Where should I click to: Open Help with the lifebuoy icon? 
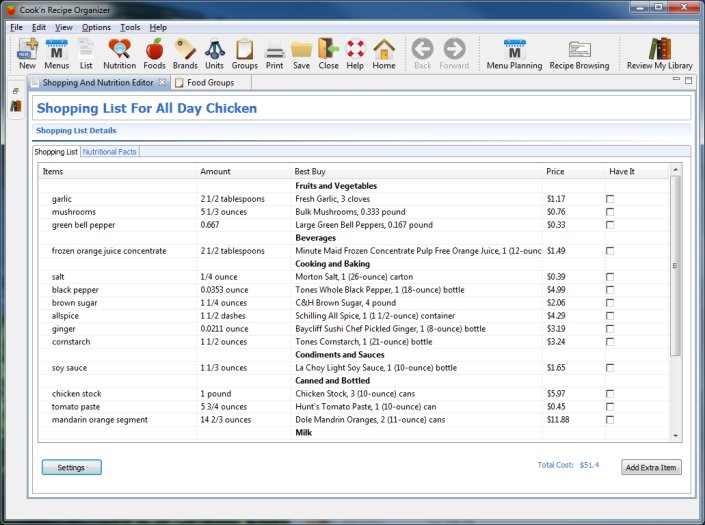pos(355,53)
